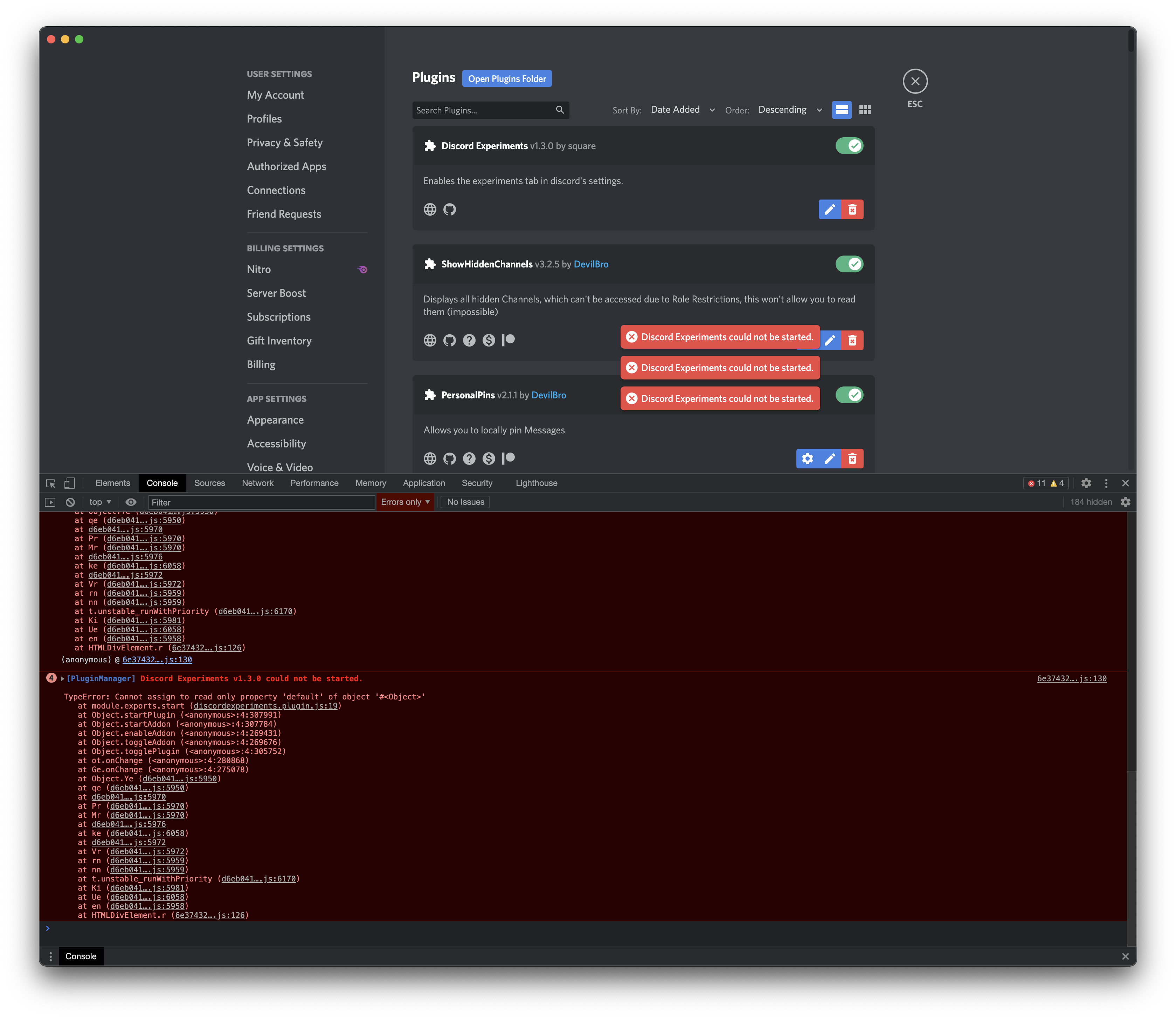1176x1018 pixels.
Task: Switch plugins list to grid view
Action: click(865, 109)
